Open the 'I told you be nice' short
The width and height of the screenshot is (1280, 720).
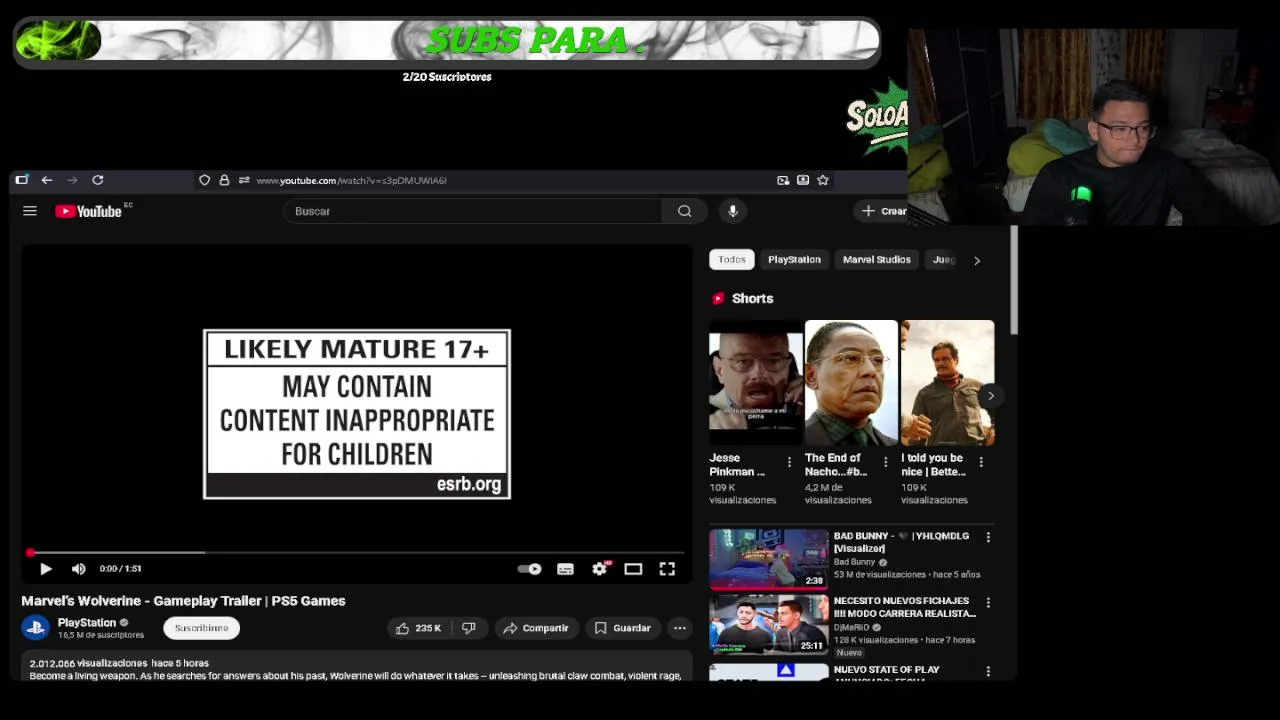pyautogui.click(x=948, y=383)
